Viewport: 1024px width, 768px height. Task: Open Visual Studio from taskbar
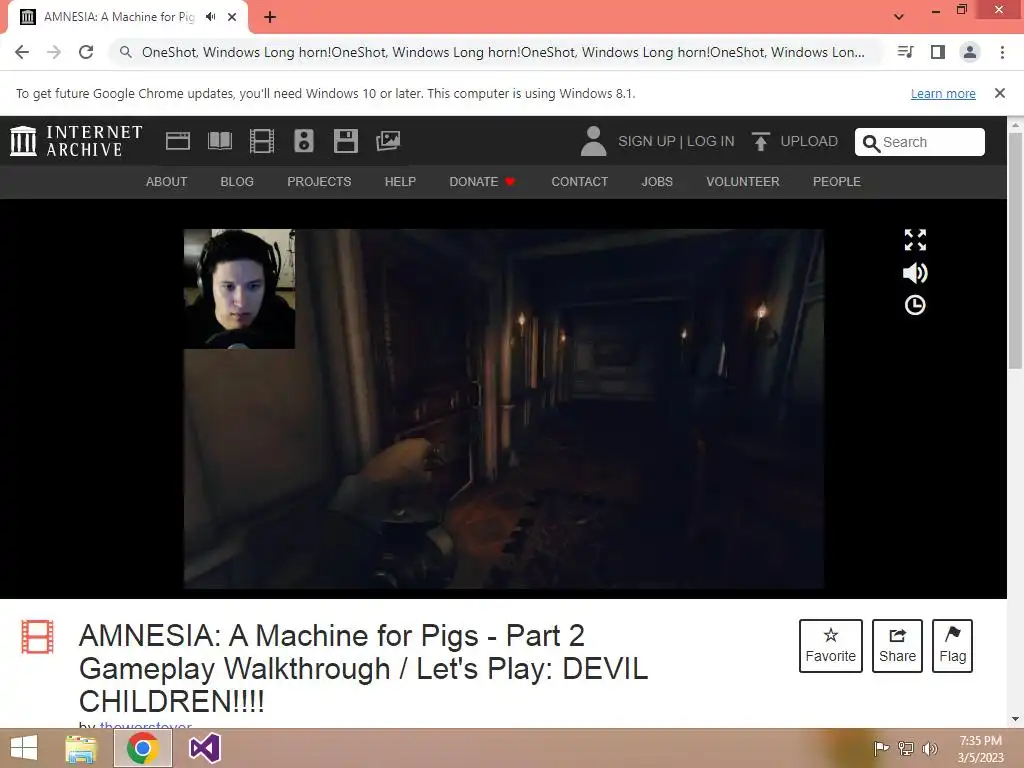point(204,748)
